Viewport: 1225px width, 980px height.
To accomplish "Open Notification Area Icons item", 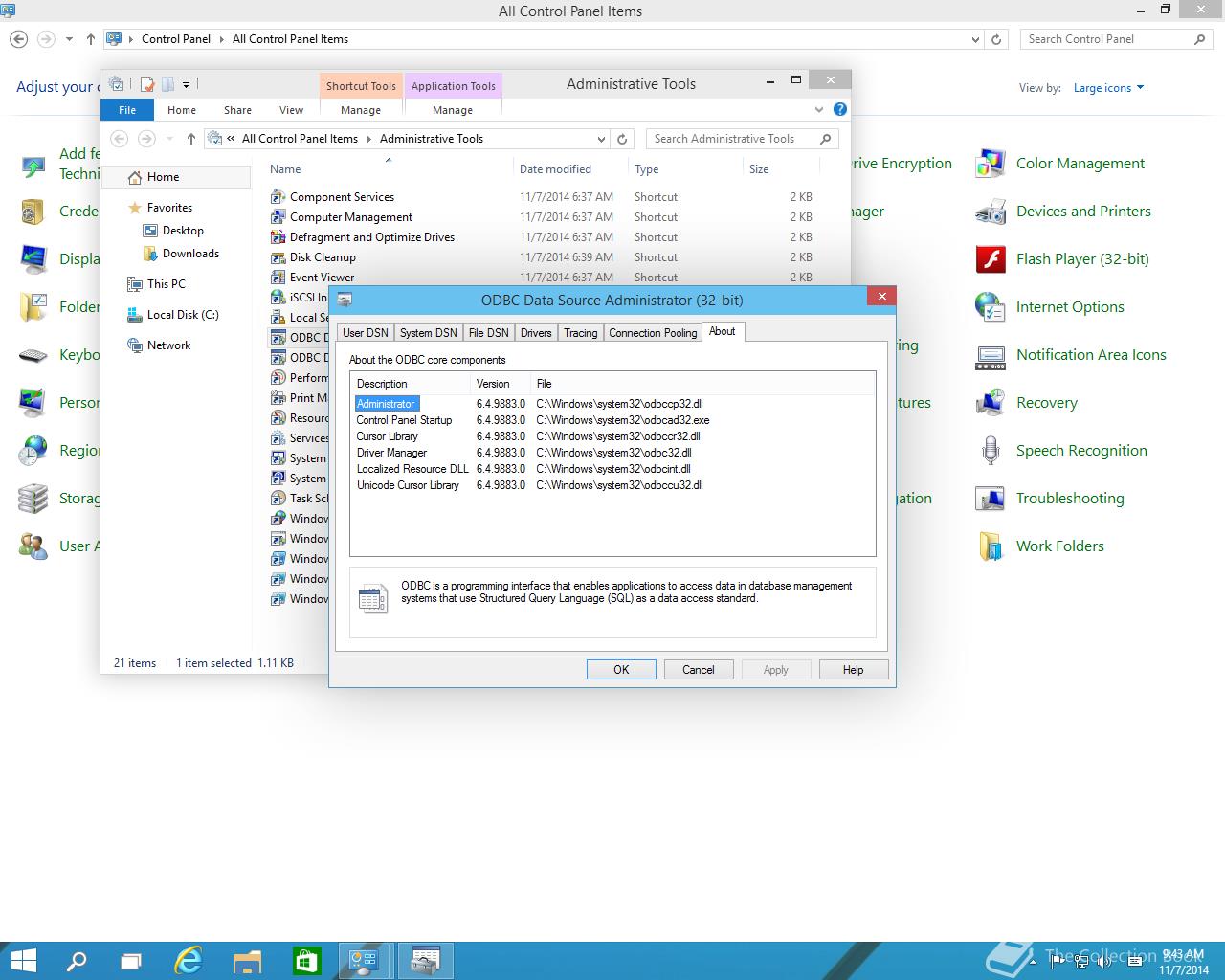I will [1091, 355].
